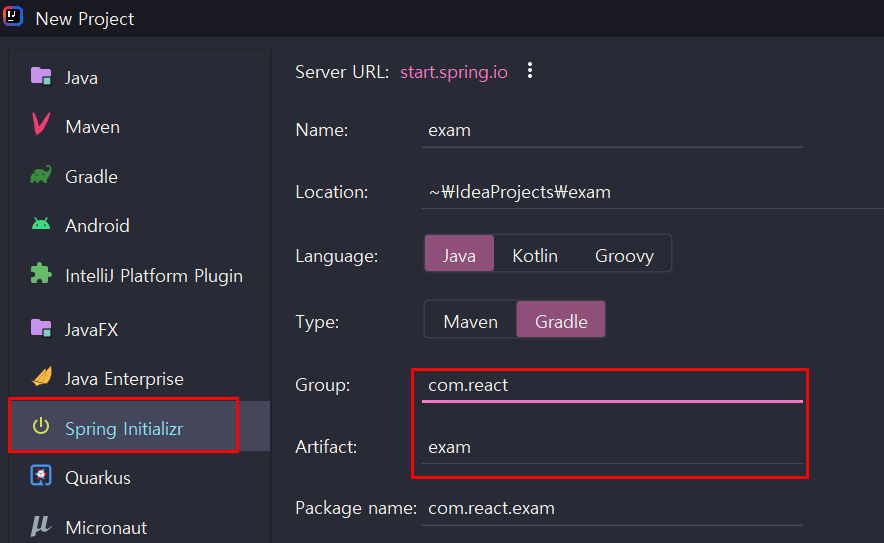Click the Type label

[x=317, y=322]
